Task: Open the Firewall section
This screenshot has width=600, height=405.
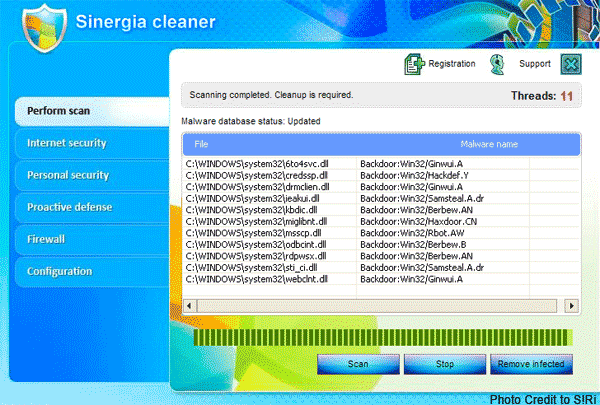Action: click(x=92, y=239)
